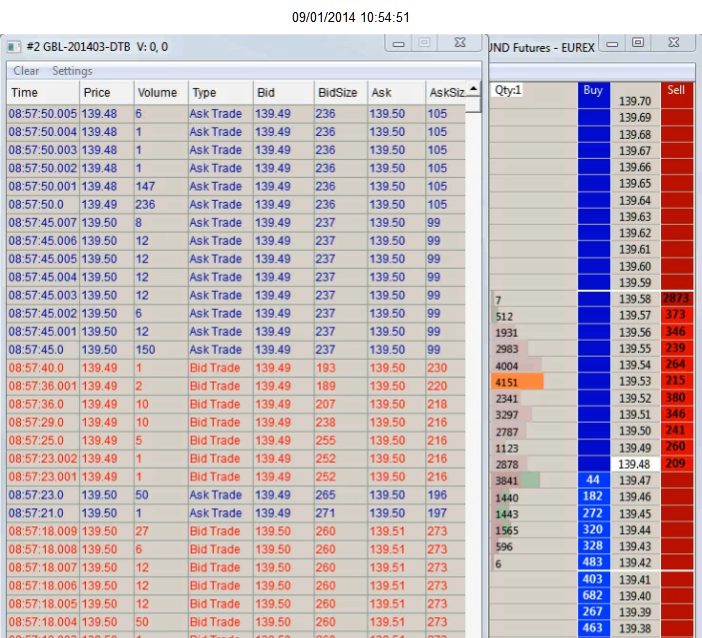Sort by the Volume column header
The width and height of the screenshot is (702, 638).
coord(161,93)
